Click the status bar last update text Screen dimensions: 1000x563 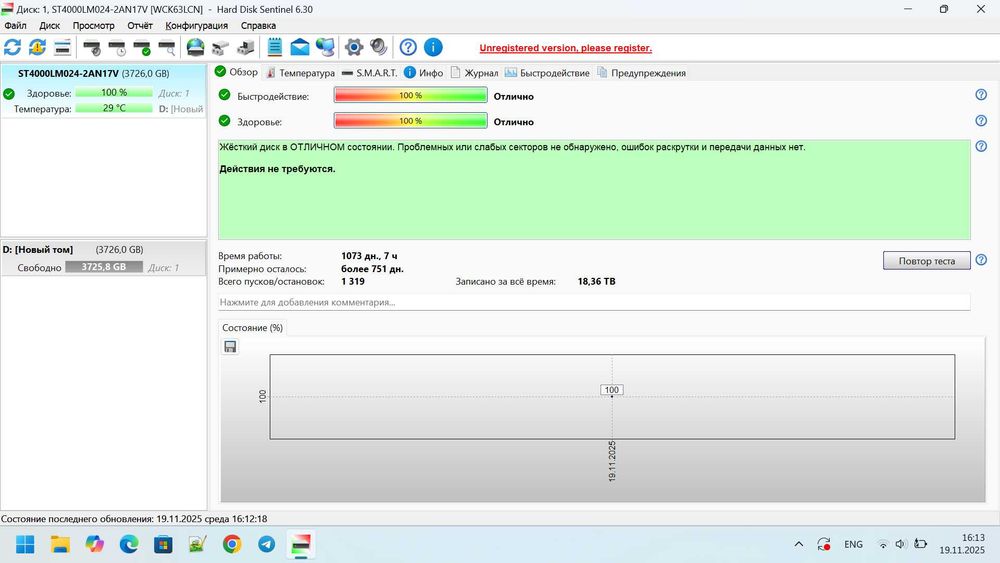(134, 519)
